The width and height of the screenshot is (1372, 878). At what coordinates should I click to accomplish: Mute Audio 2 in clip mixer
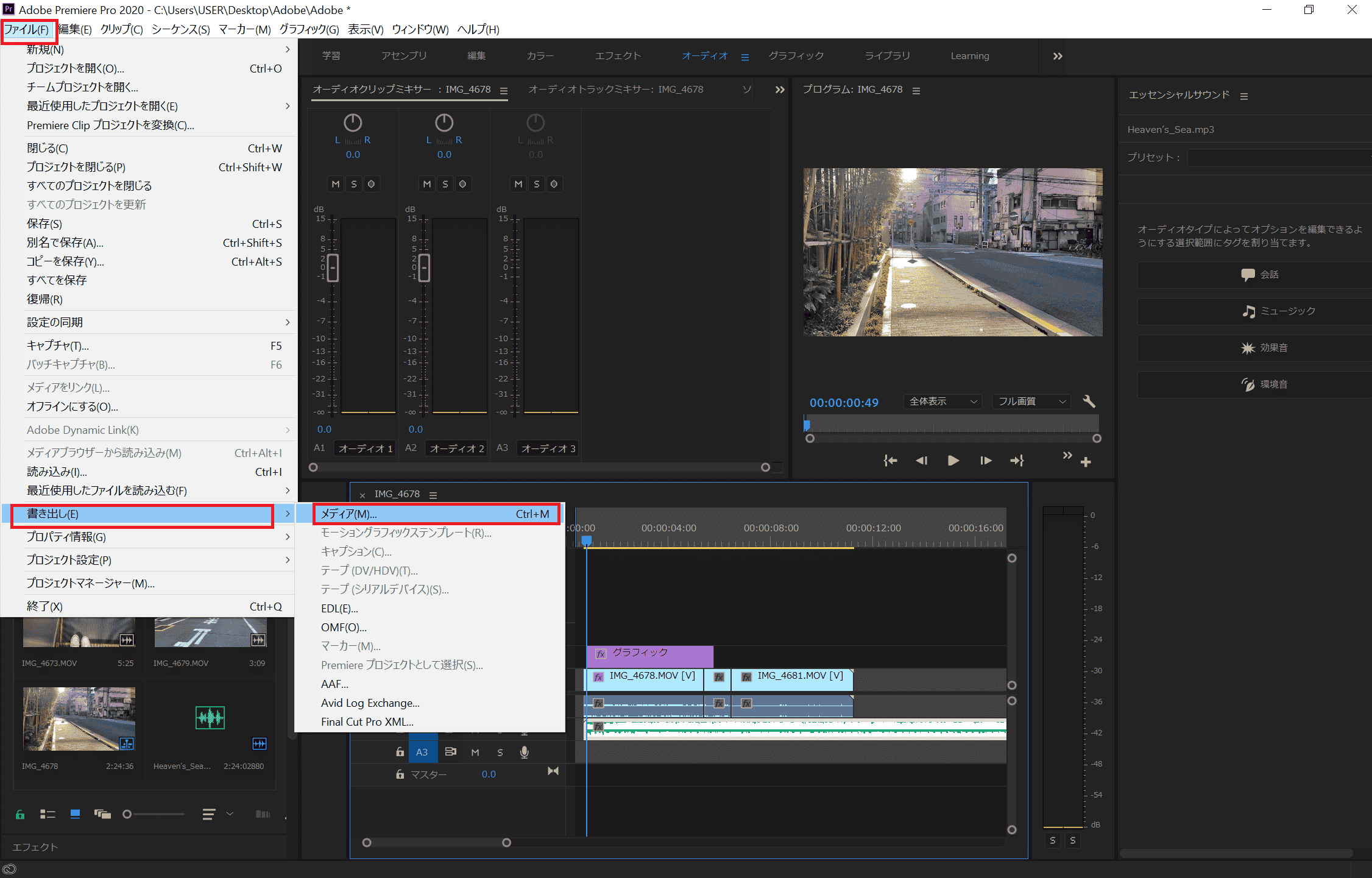pyautogui.click(x=427, y=184)
